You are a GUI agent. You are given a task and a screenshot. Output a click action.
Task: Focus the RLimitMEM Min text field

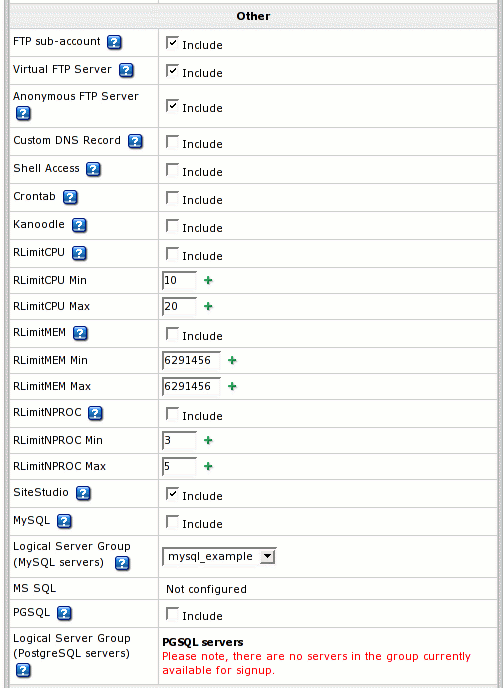[191, 360]
